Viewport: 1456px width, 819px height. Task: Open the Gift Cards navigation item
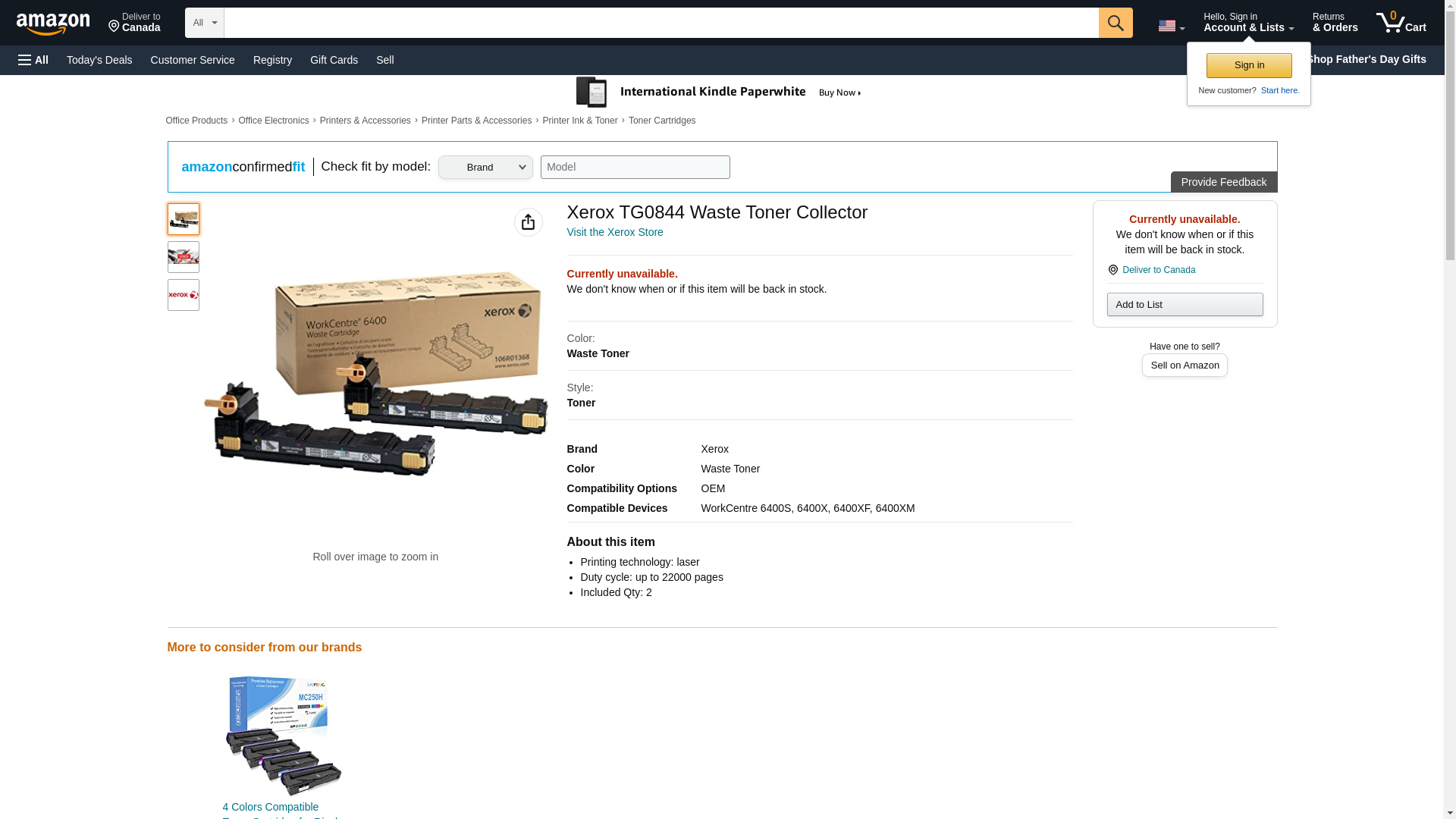click(334, 60)
